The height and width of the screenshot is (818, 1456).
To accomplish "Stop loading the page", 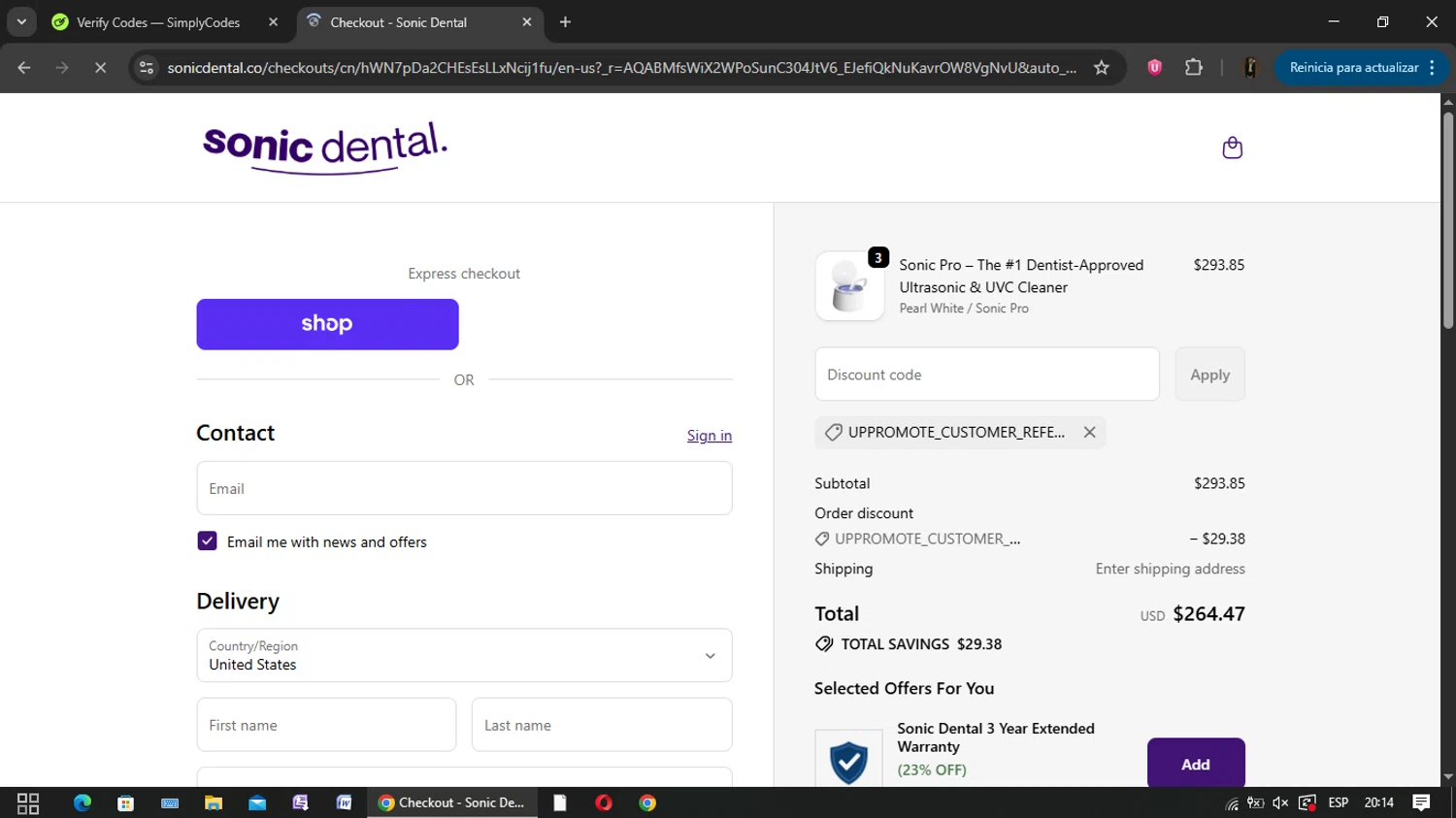I will click(x=100, y=68).
